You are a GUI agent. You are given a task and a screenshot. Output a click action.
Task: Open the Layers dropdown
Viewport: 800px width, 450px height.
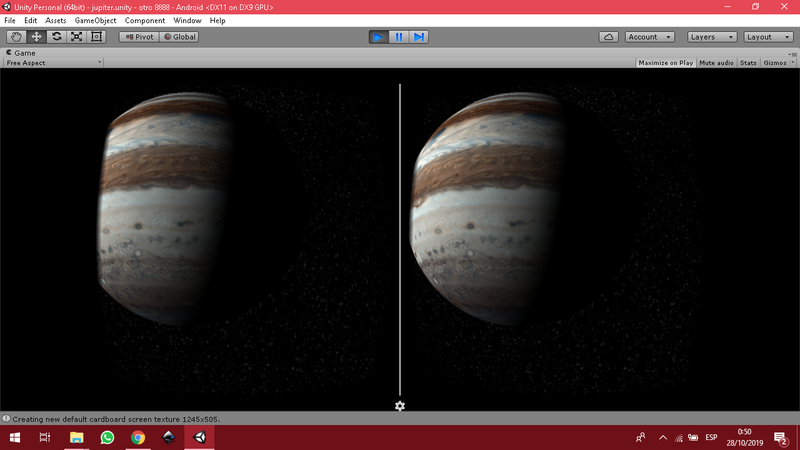(712, 37)
